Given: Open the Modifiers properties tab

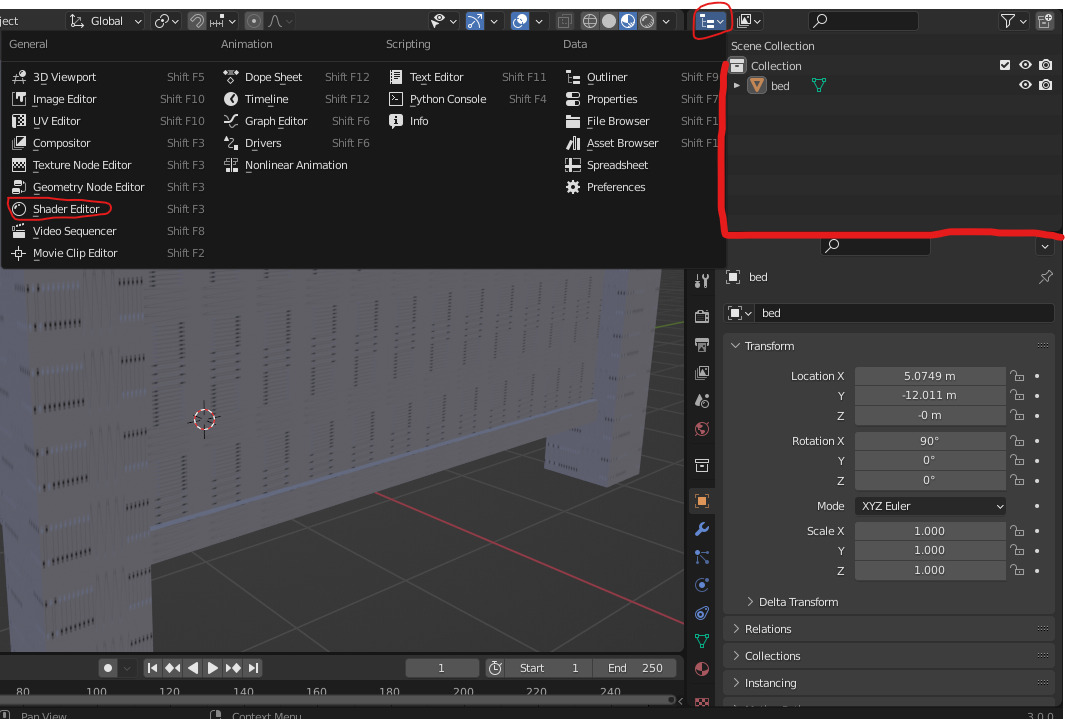Looking at the screenshot, I should click(x=702, y=529).
